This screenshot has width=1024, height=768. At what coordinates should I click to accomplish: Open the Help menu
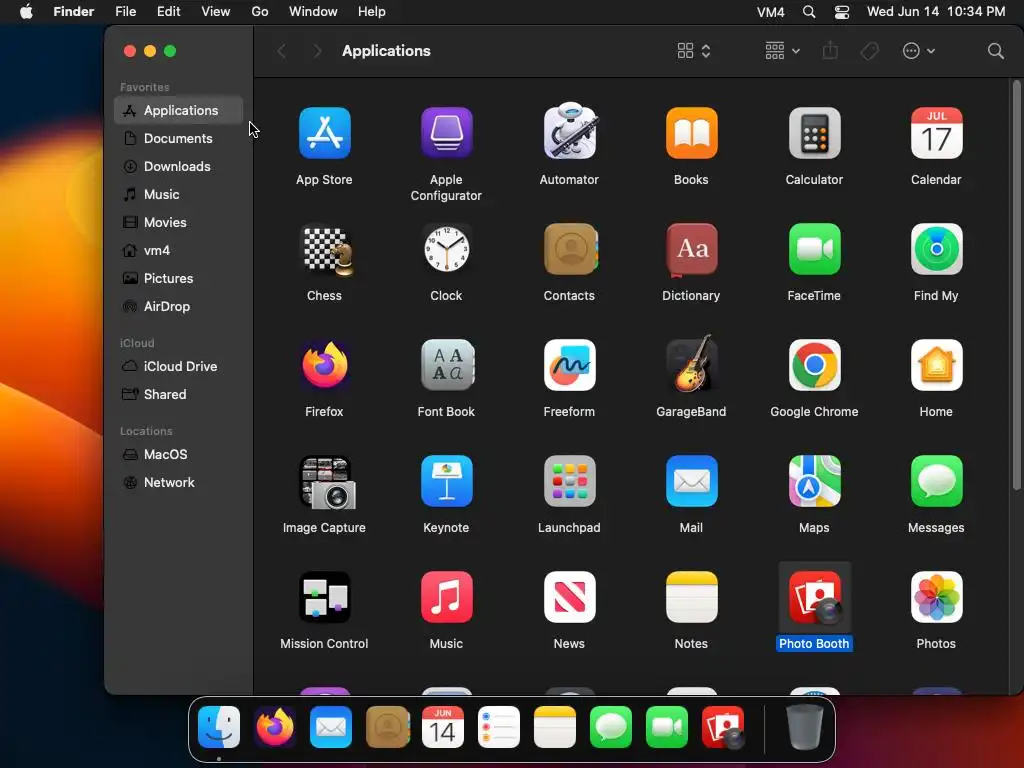click(372, 12)
